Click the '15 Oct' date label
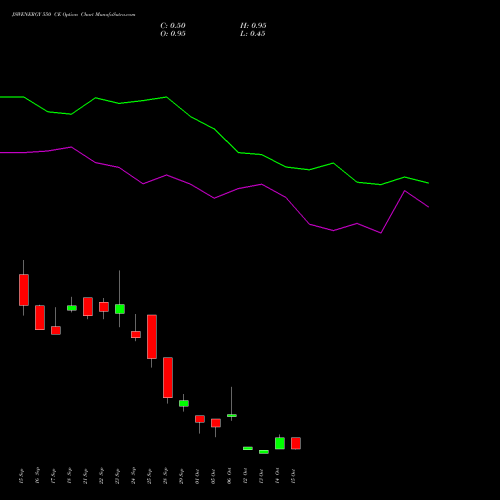The image size is (500, 500). tap(294, 476)
